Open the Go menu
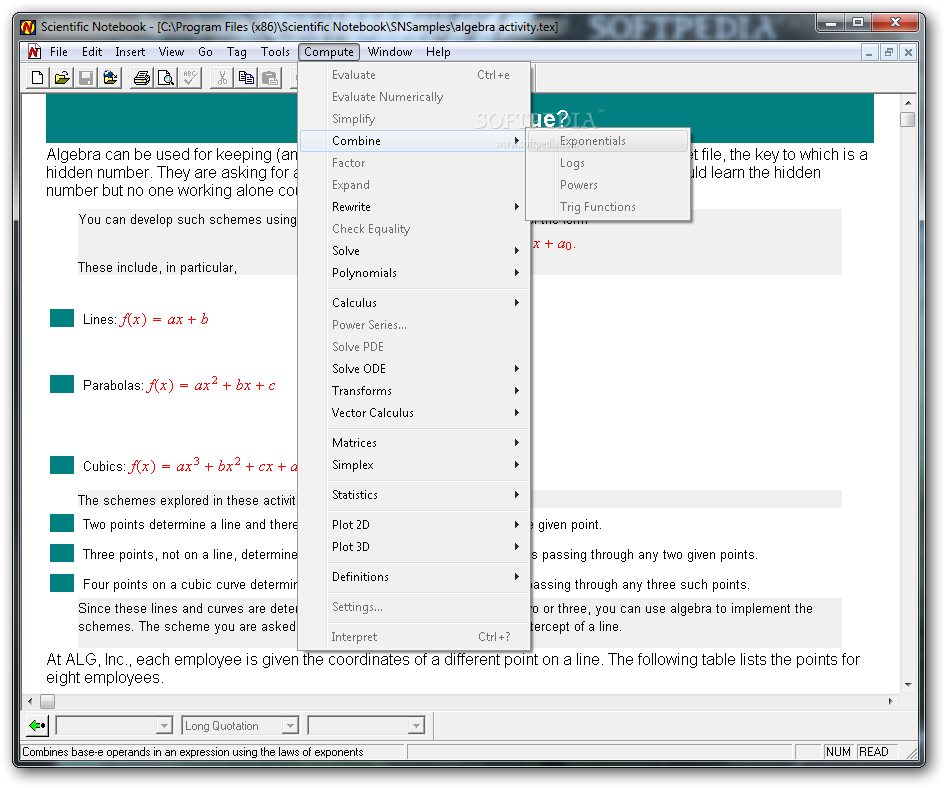The image size is (946, 788). 205,52
